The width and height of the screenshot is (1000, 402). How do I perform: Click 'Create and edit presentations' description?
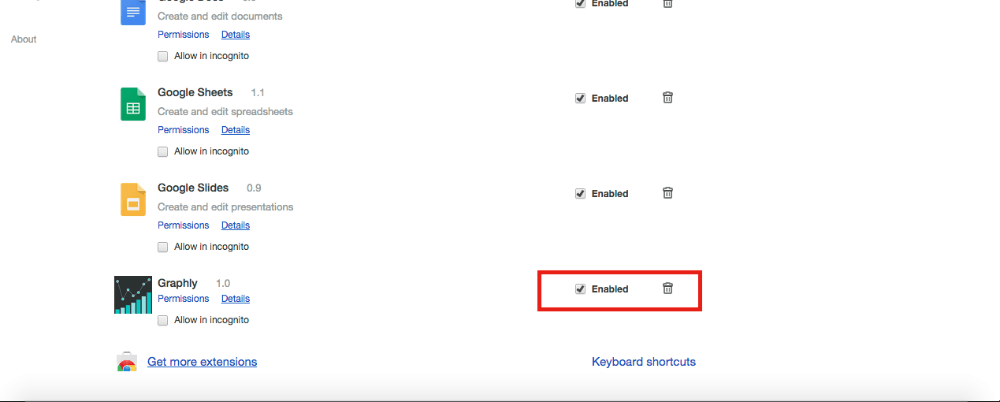(x=225, y=207)
